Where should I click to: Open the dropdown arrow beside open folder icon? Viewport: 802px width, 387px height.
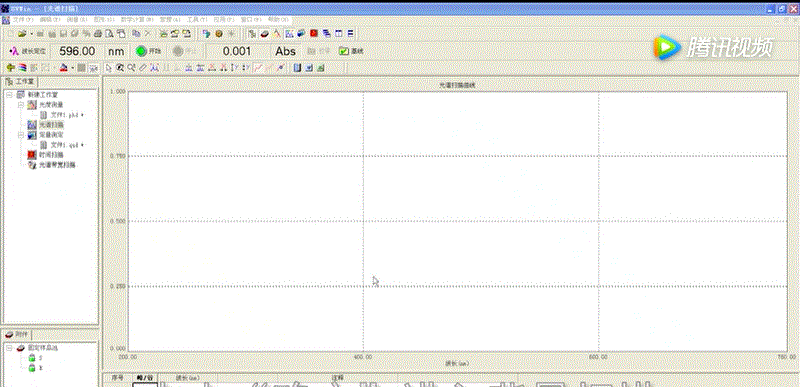pos(31,34)
